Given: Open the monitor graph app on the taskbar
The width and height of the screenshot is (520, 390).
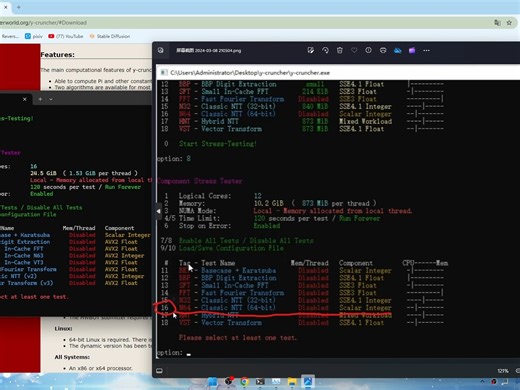Looking at the screenshot, I should (276, 381).
